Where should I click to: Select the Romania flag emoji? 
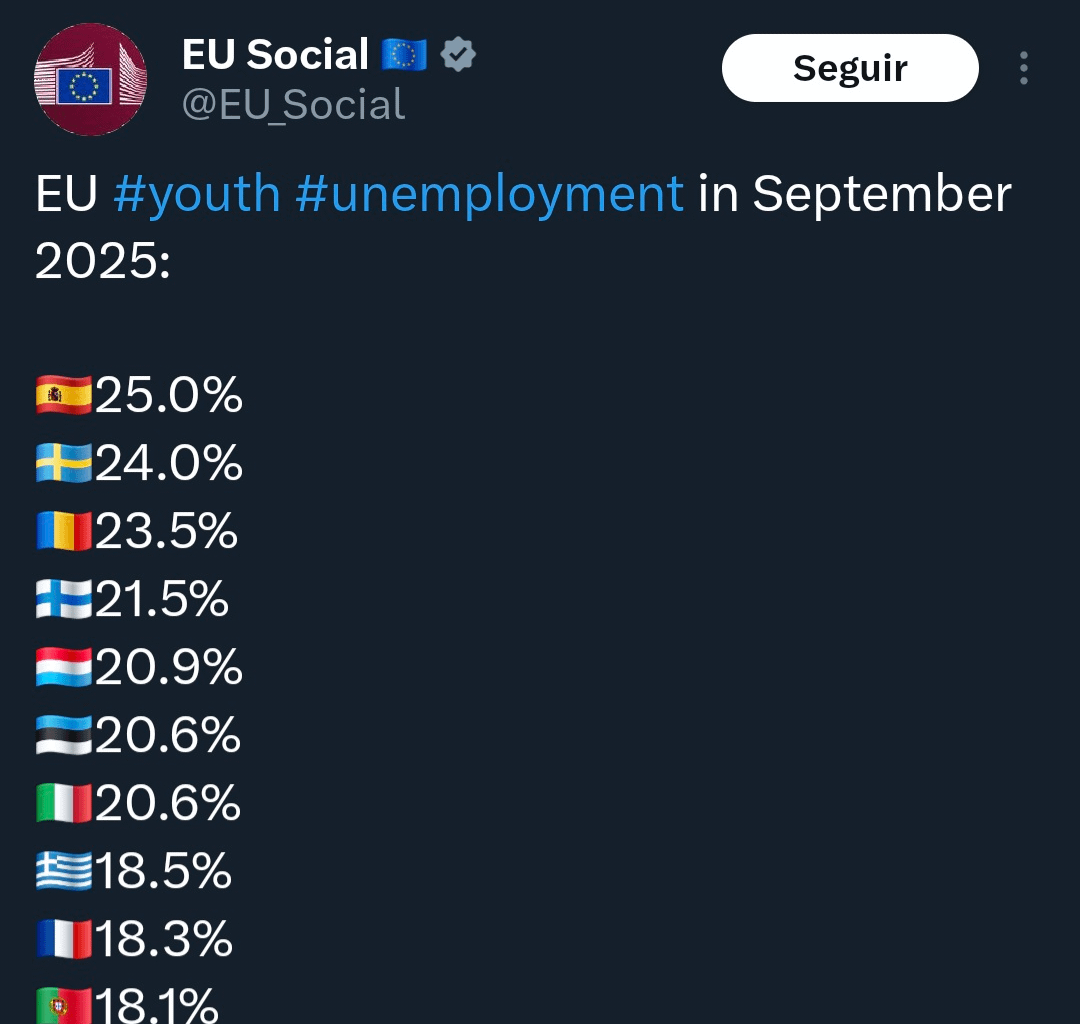(64, 532)
